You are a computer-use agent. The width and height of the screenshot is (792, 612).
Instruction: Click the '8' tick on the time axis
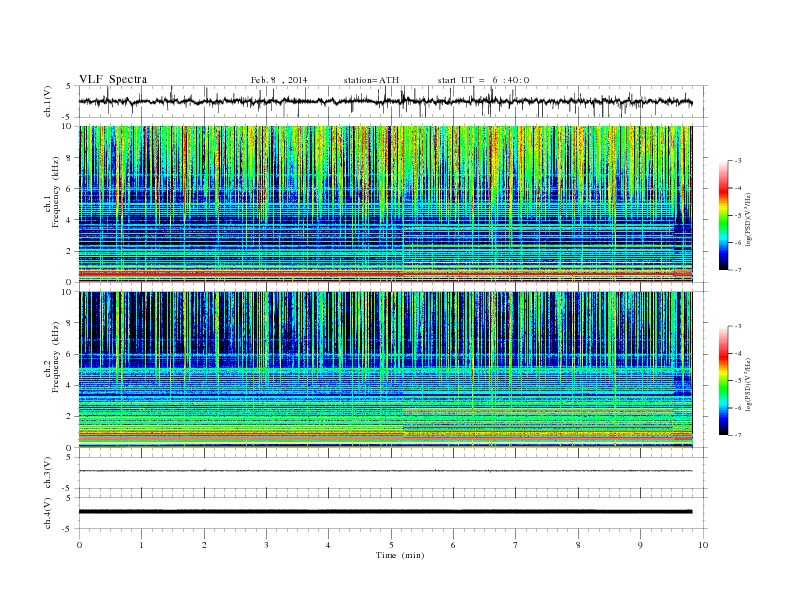click(x=578, y=545)
